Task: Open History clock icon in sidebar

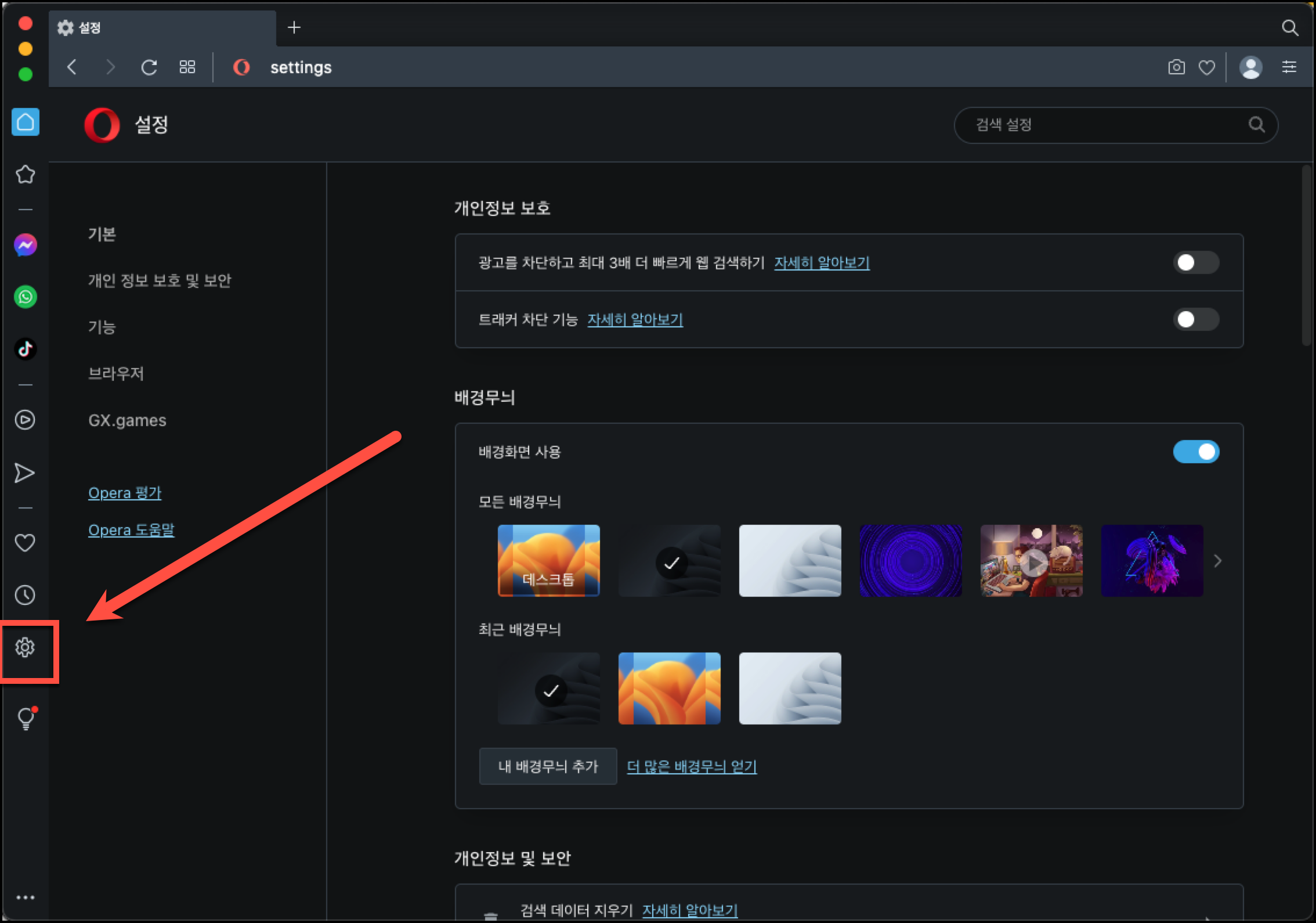Action: [25, 595]
